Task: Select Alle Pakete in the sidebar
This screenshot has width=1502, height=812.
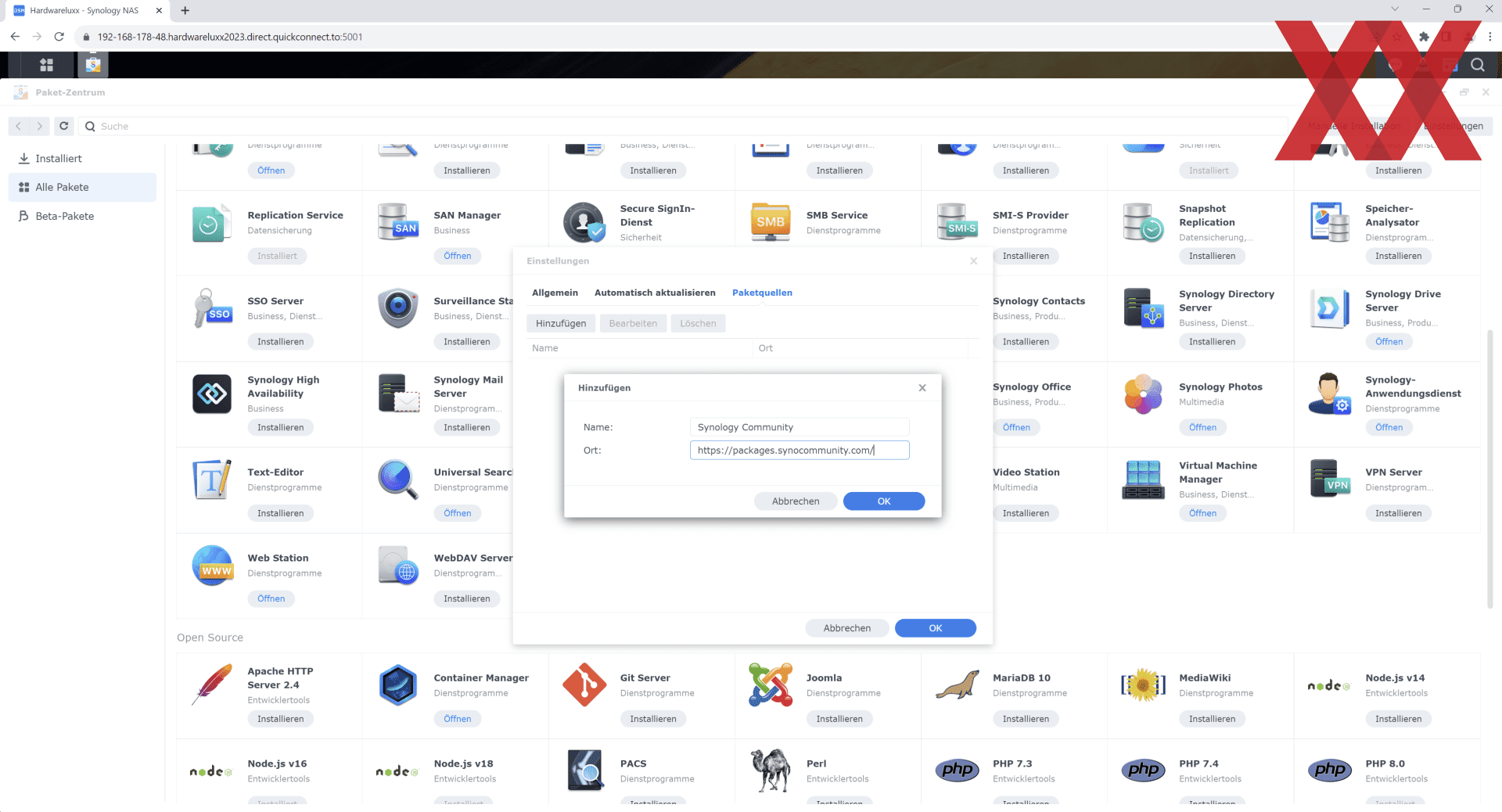Action: (x=82, y=187)
